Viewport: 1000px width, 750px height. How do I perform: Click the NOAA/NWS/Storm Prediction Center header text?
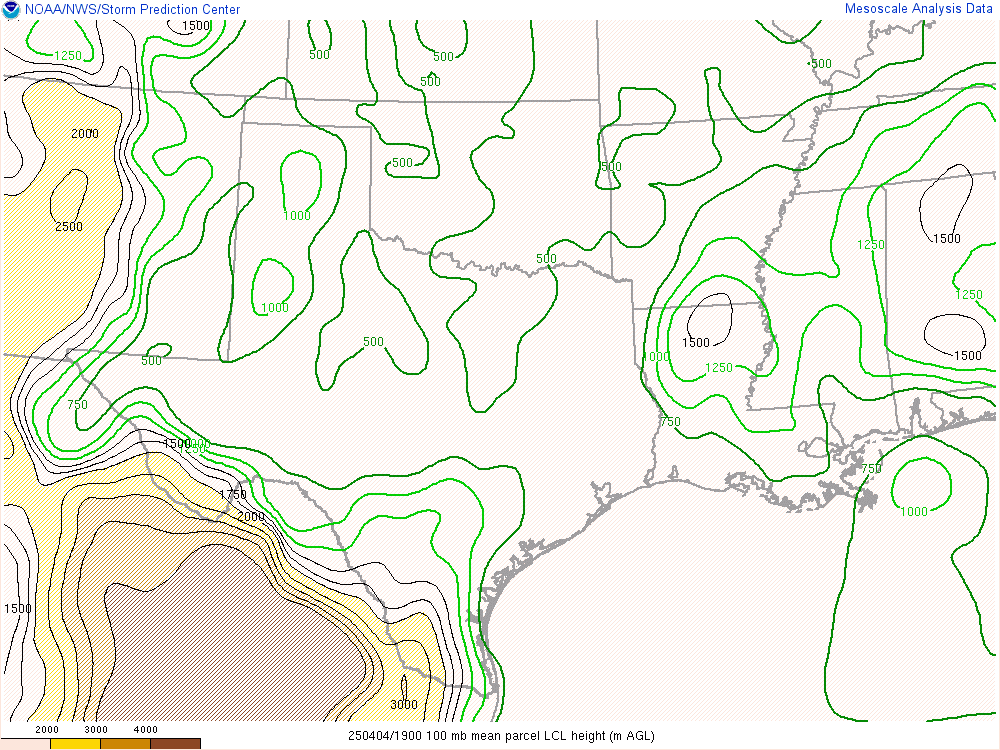coord(132,10)
